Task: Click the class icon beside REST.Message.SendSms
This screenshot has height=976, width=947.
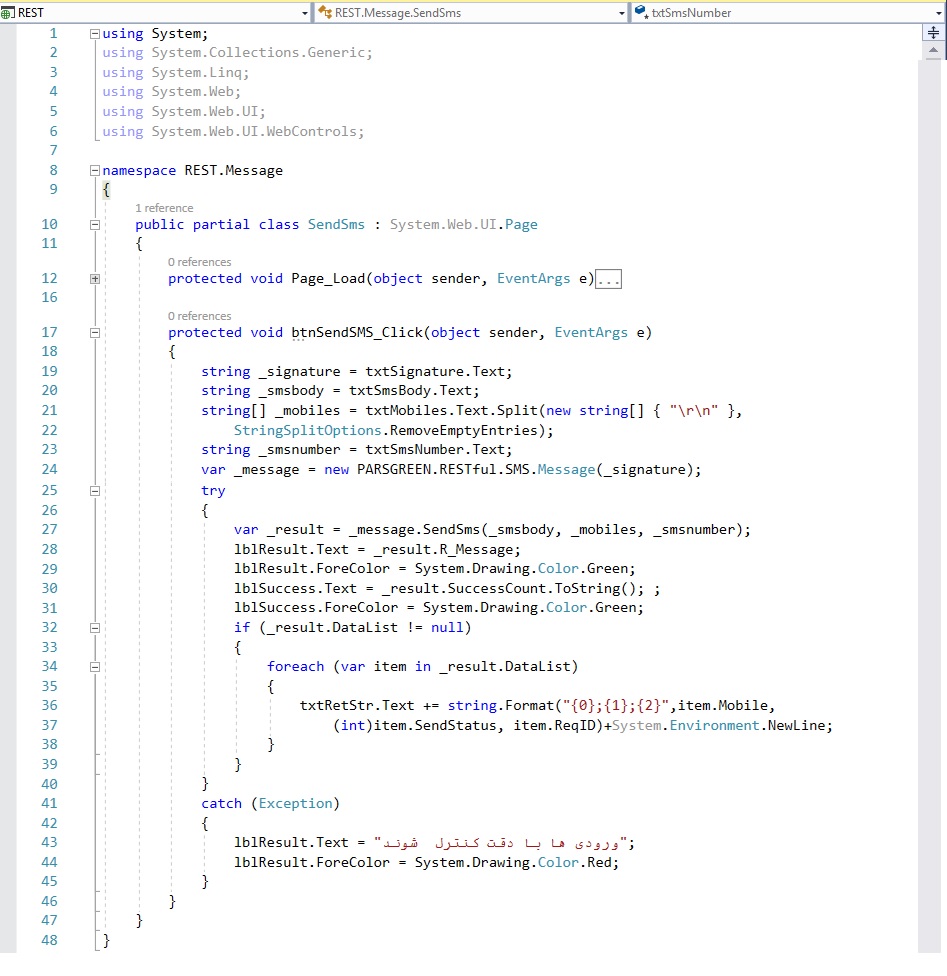Action: point(324,13)
